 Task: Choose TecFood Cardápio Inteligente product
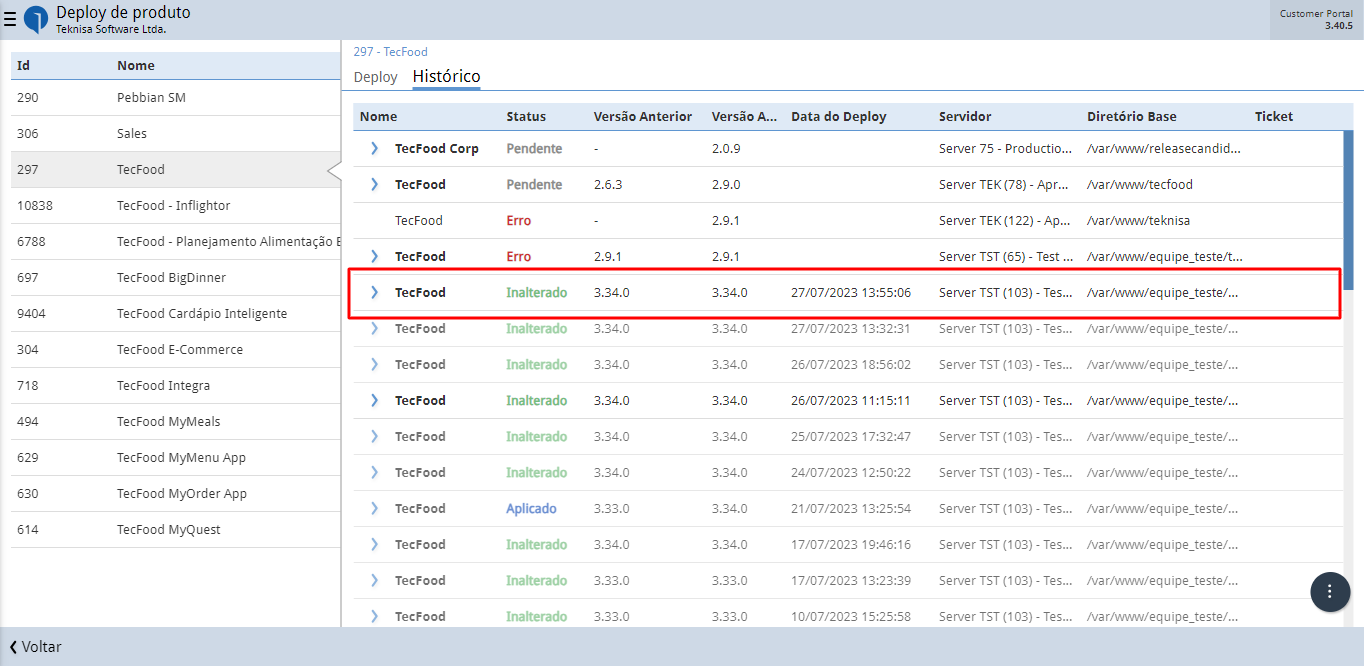(x=176, y=314)
